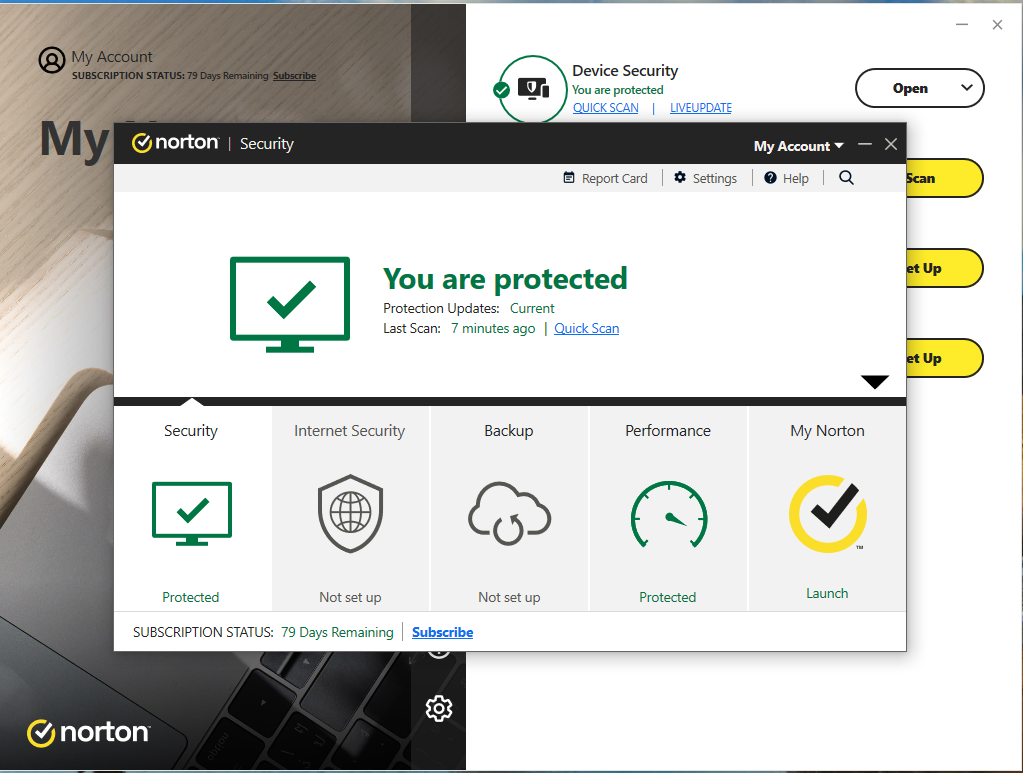Click 'My Account' text in background window
Screen dimensions: 1023x773
point(112,57)
